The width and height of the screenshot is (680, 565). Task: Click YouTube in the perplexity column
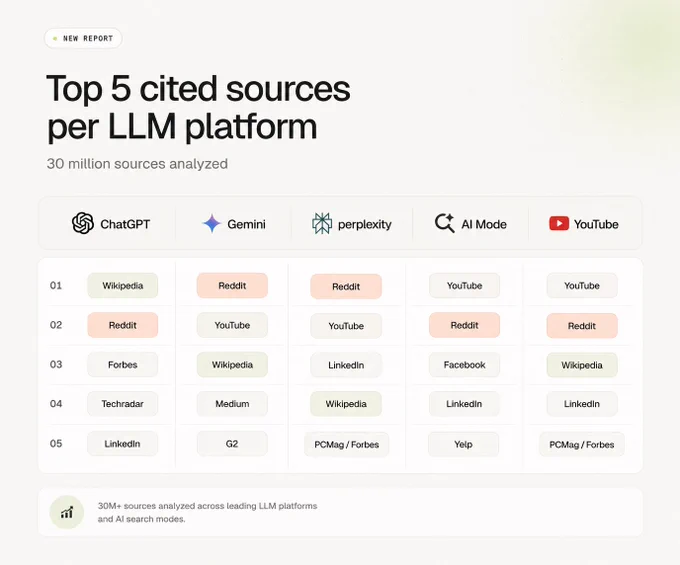tap(346, 326)
